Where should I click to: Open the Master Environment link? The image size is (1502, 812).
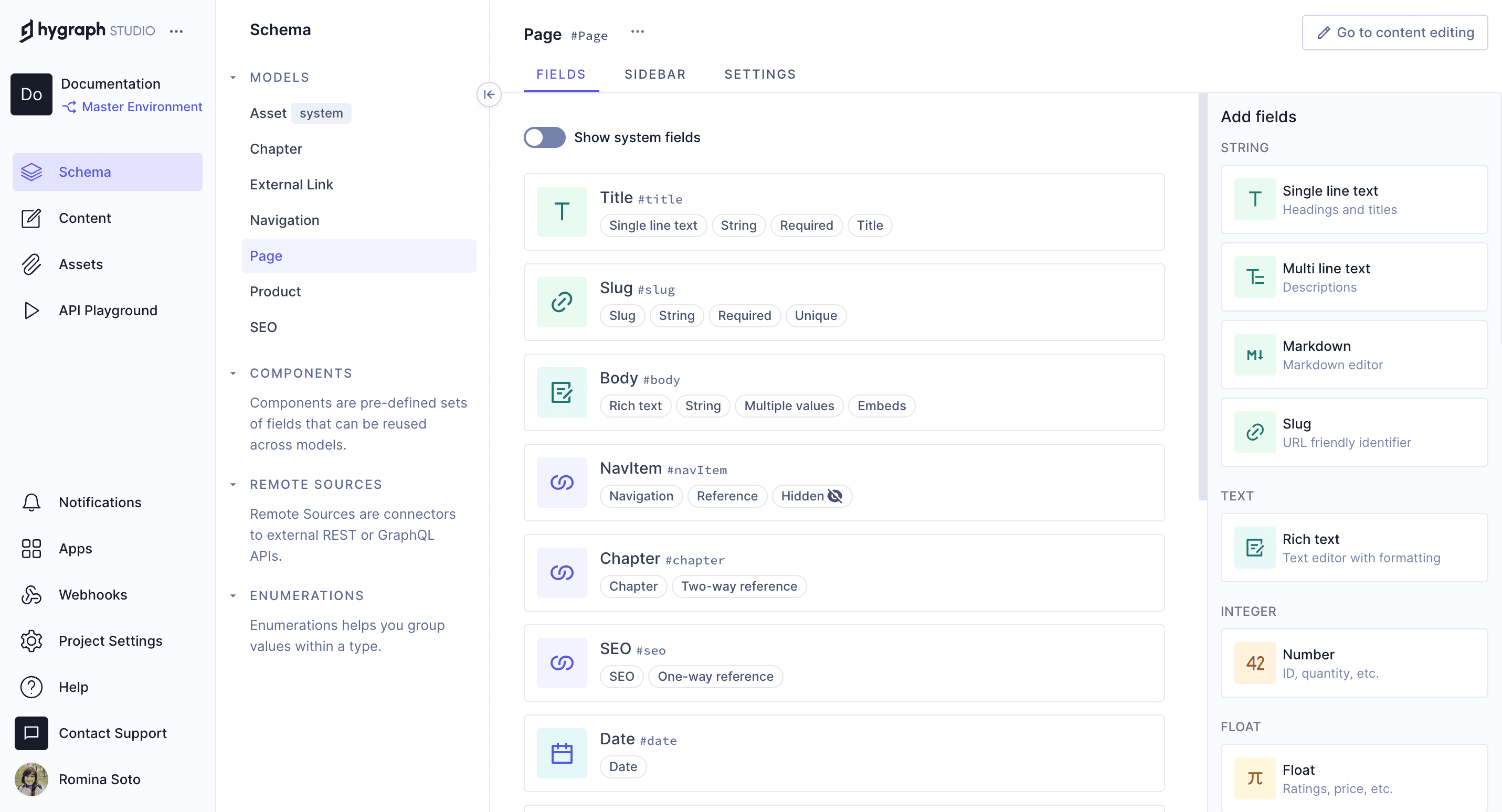142,106
